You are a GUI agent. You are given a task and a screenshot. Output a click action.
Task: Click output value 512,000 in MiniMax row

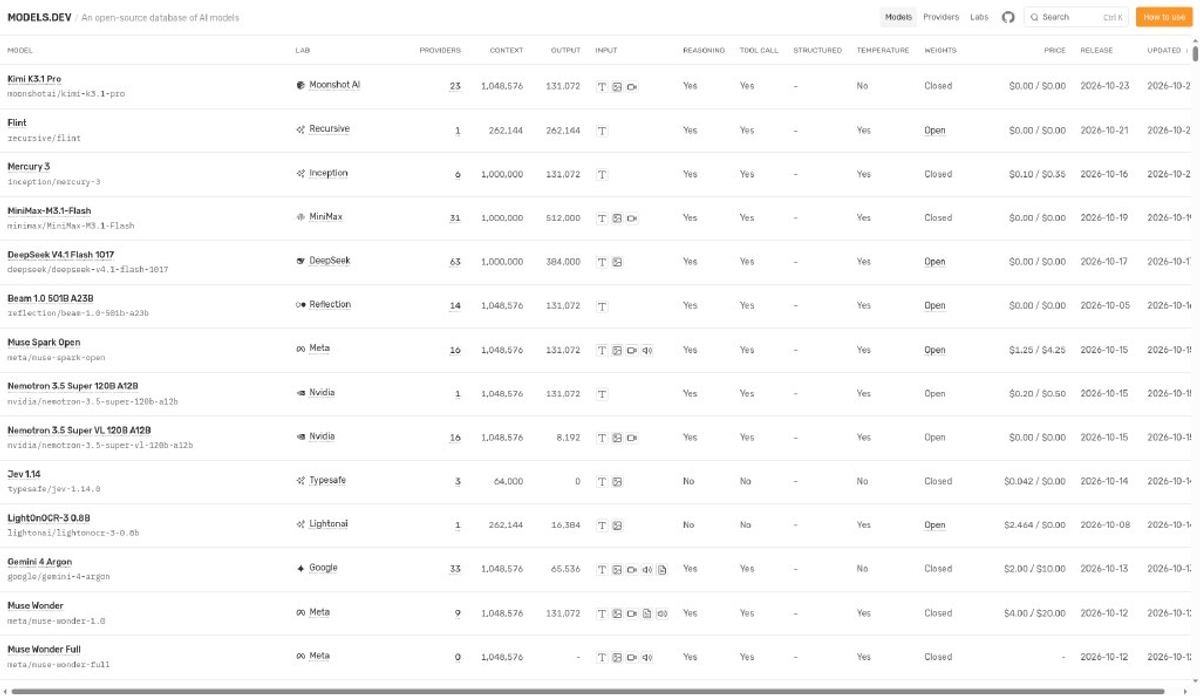[x=563, y=218]
